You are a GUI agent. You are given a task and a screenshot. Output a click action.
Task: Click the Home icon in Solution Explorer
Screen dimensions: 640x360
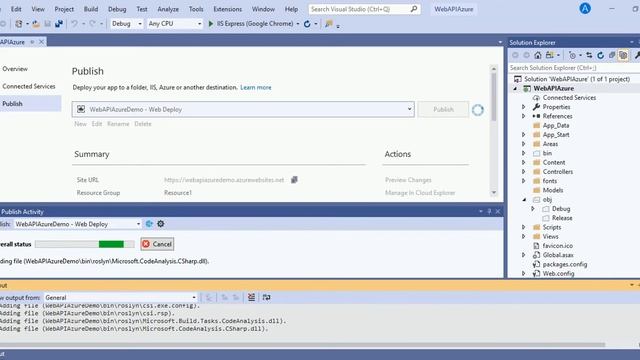pos(538,55)
